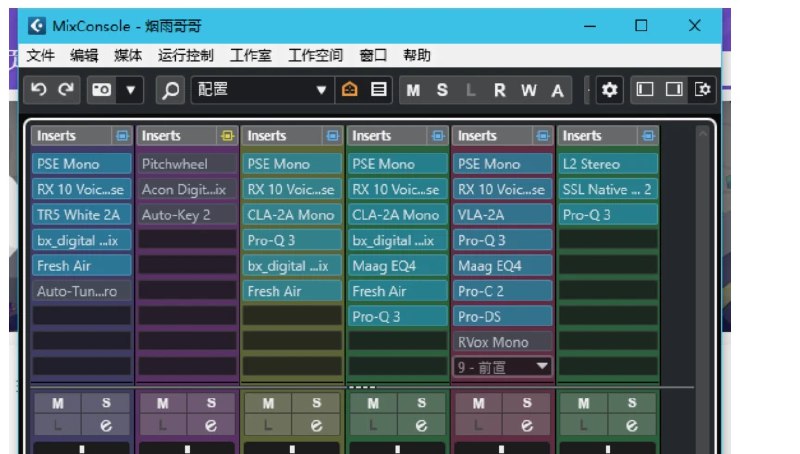
Task: Bypass inserts on the VLA-2A channel
Action: coord(542,136)
